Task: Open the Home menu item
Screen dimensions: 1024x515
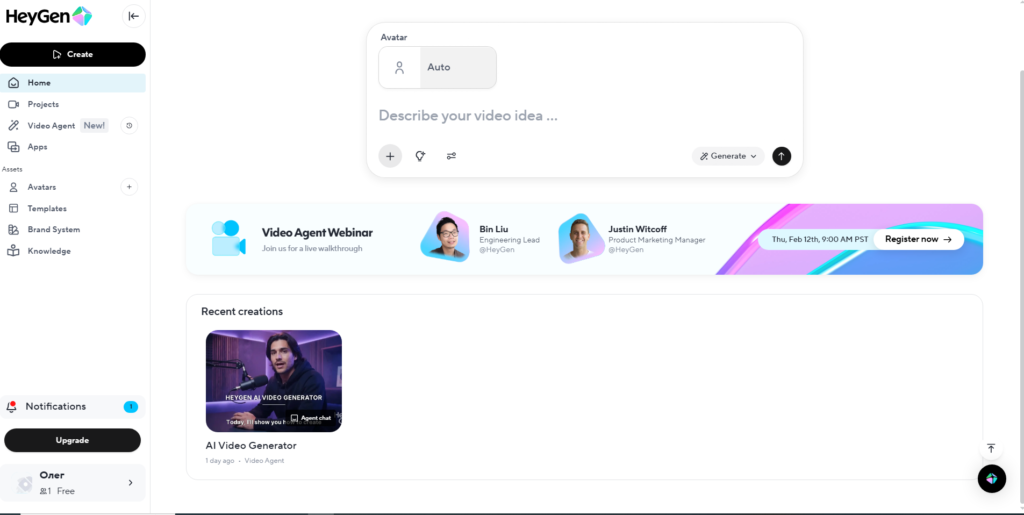Action: tap(72, 83)
